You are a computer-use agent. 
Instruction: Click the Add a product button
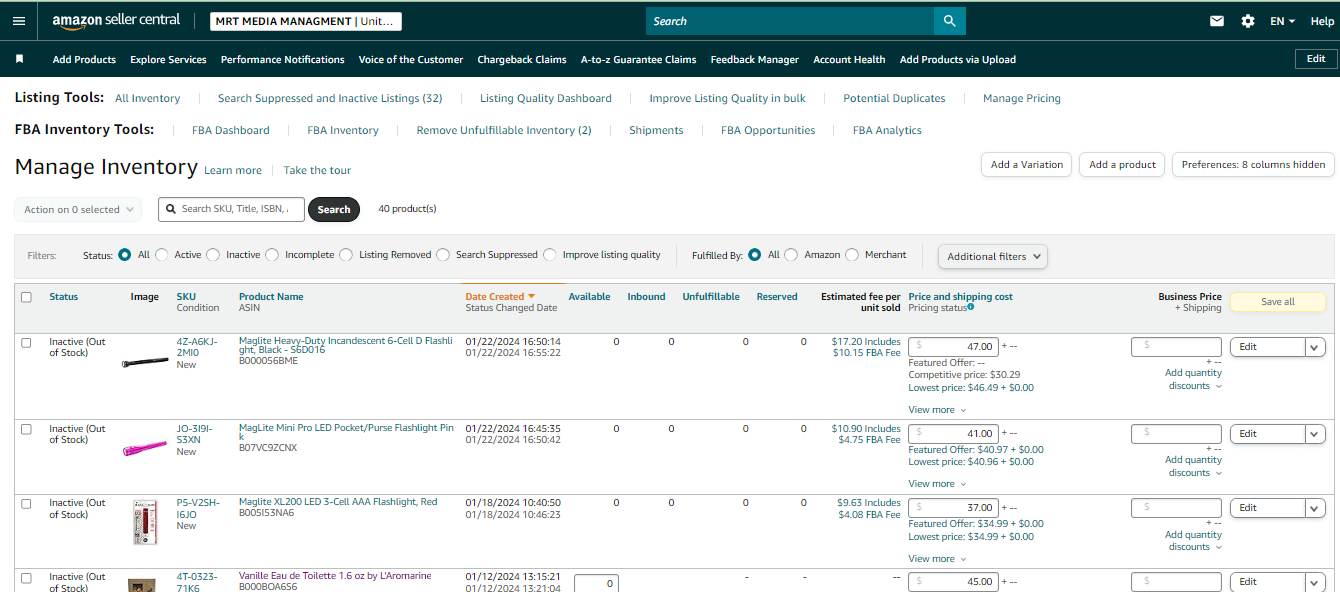coord(1122,165)
